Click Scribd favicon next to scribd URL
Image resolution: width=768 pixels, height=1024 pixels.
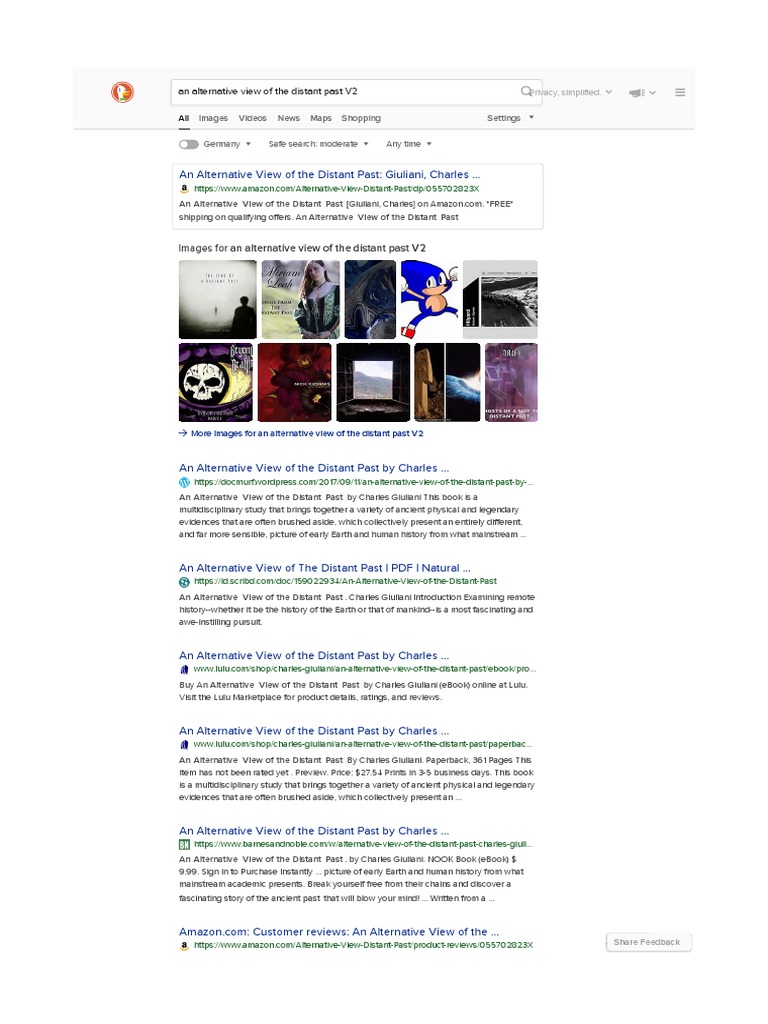pos(184,581)
